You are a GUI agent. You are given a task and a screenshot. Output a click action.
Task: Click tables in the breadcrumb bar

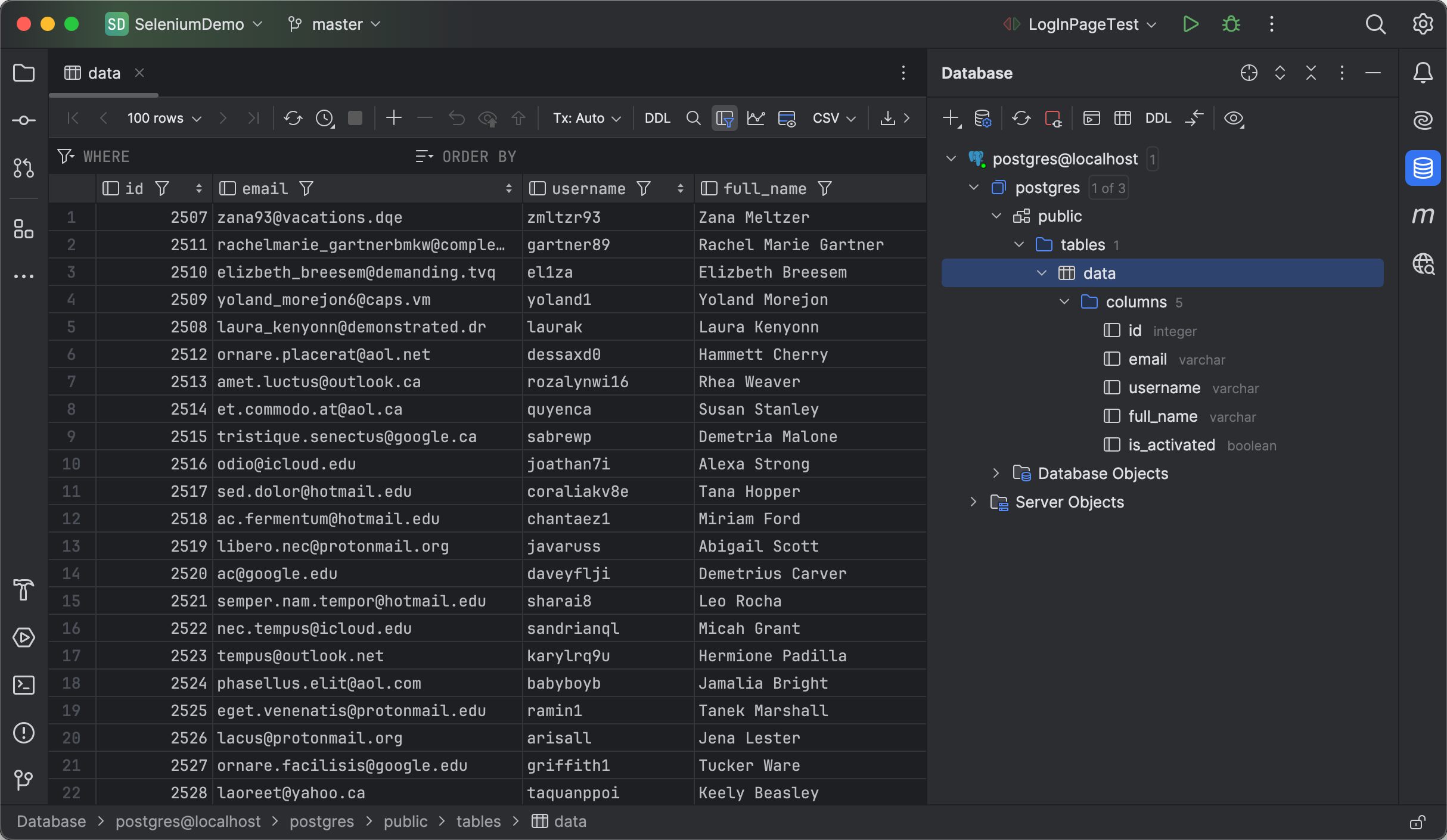point(479,822)
